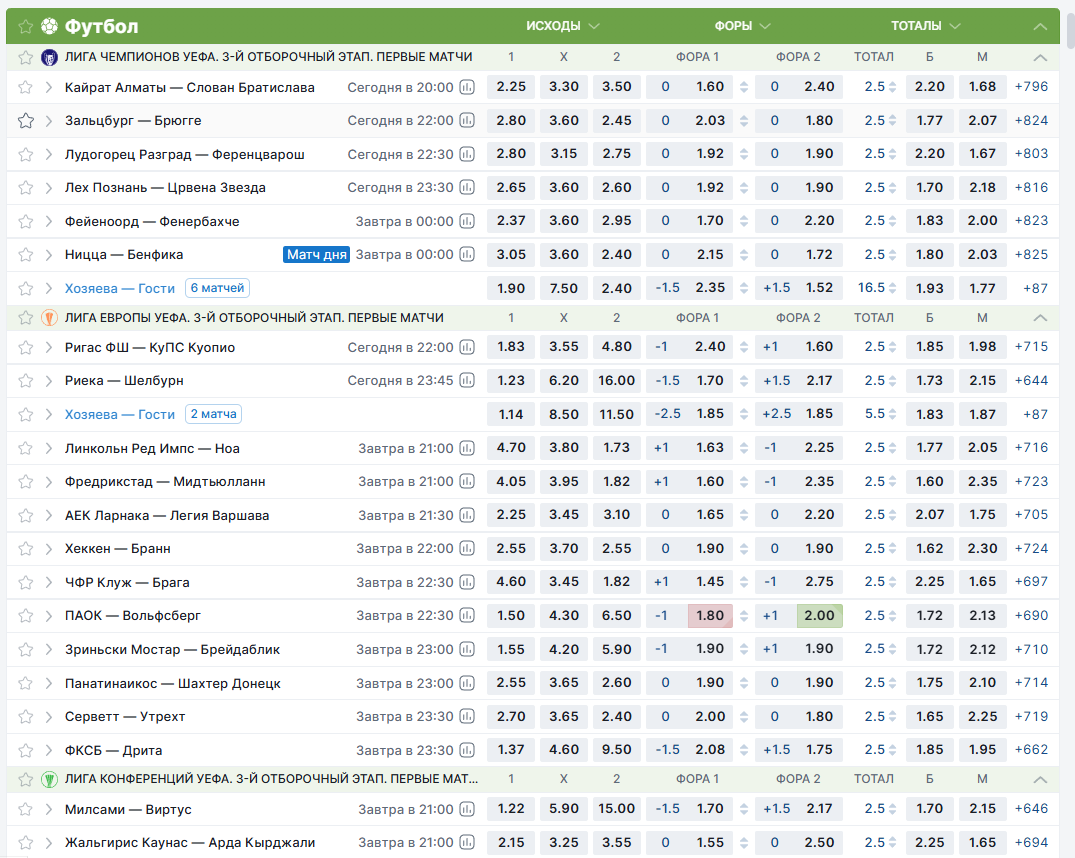Open statistics icon for Ницца — Бенфика
The height and width of the screenshot is (858, 1075).
(x=467, y=254)
